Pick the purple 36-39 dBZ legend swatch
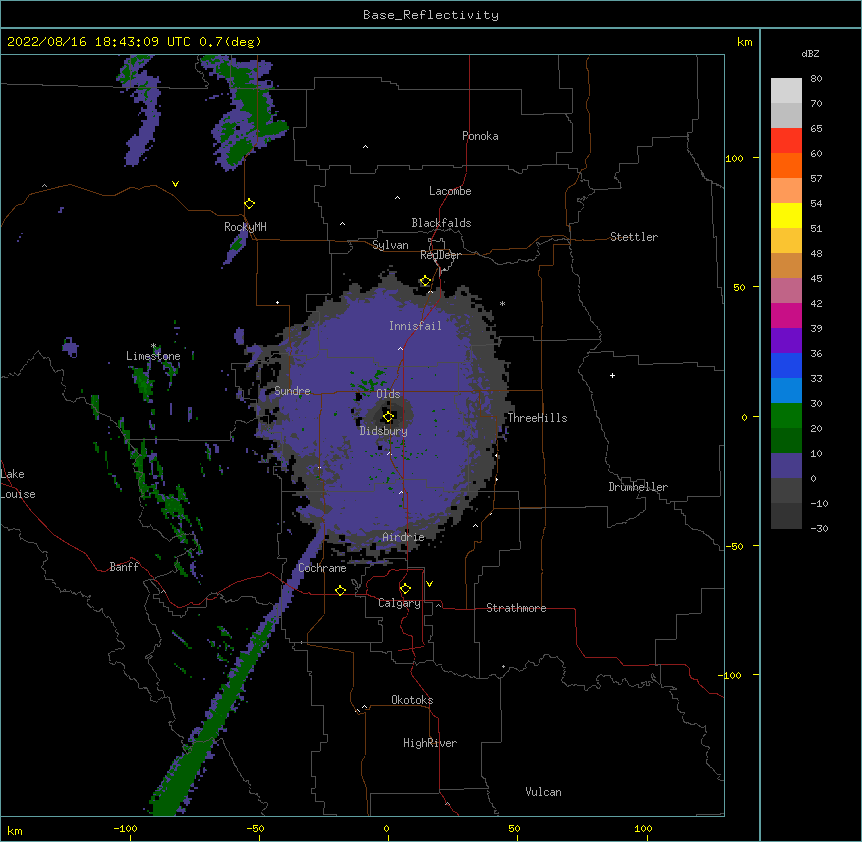Viewport: 862px width, 842px height. click(x=786, y=341)
